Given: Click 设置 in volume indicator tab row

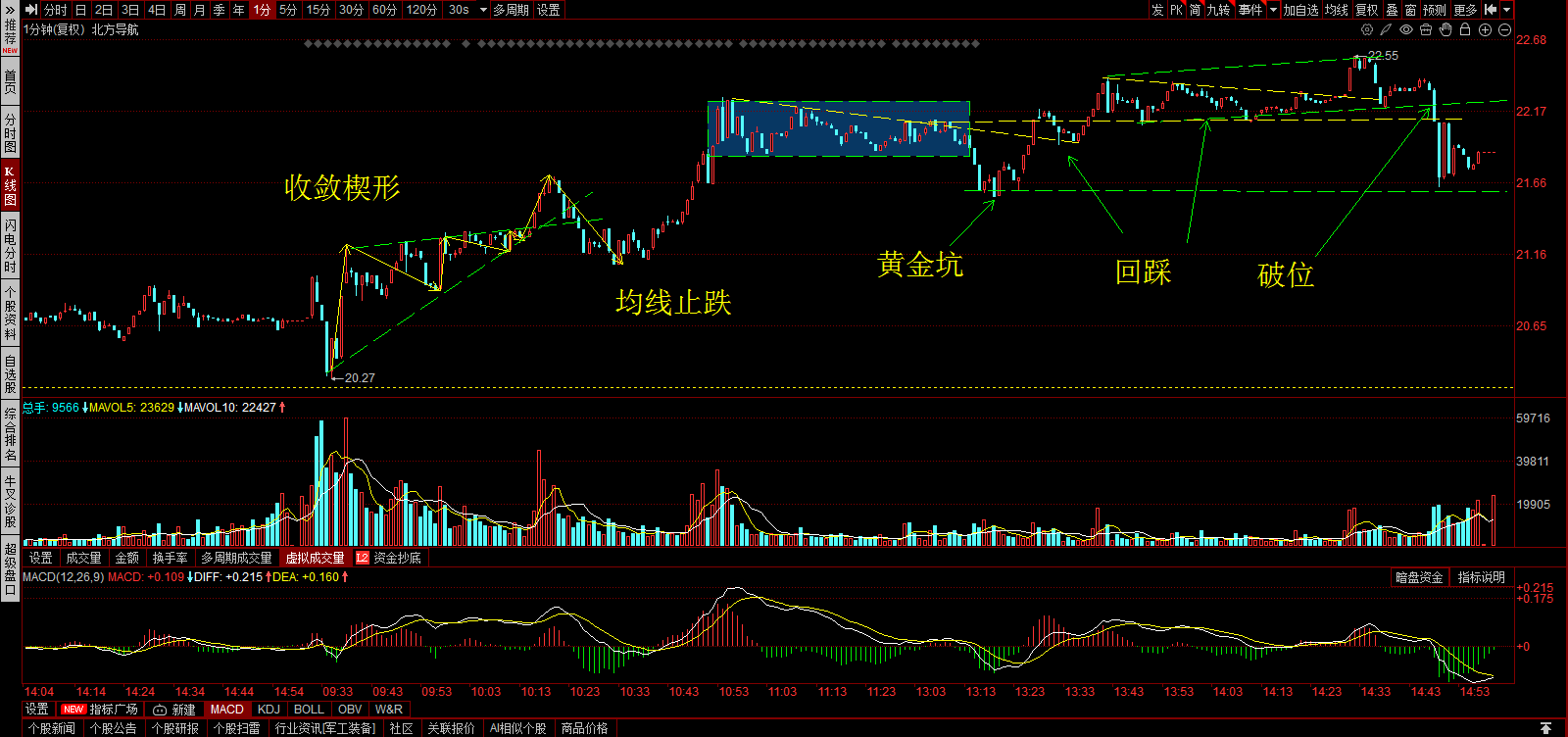Looking at the screenshot, I should 41,558.
